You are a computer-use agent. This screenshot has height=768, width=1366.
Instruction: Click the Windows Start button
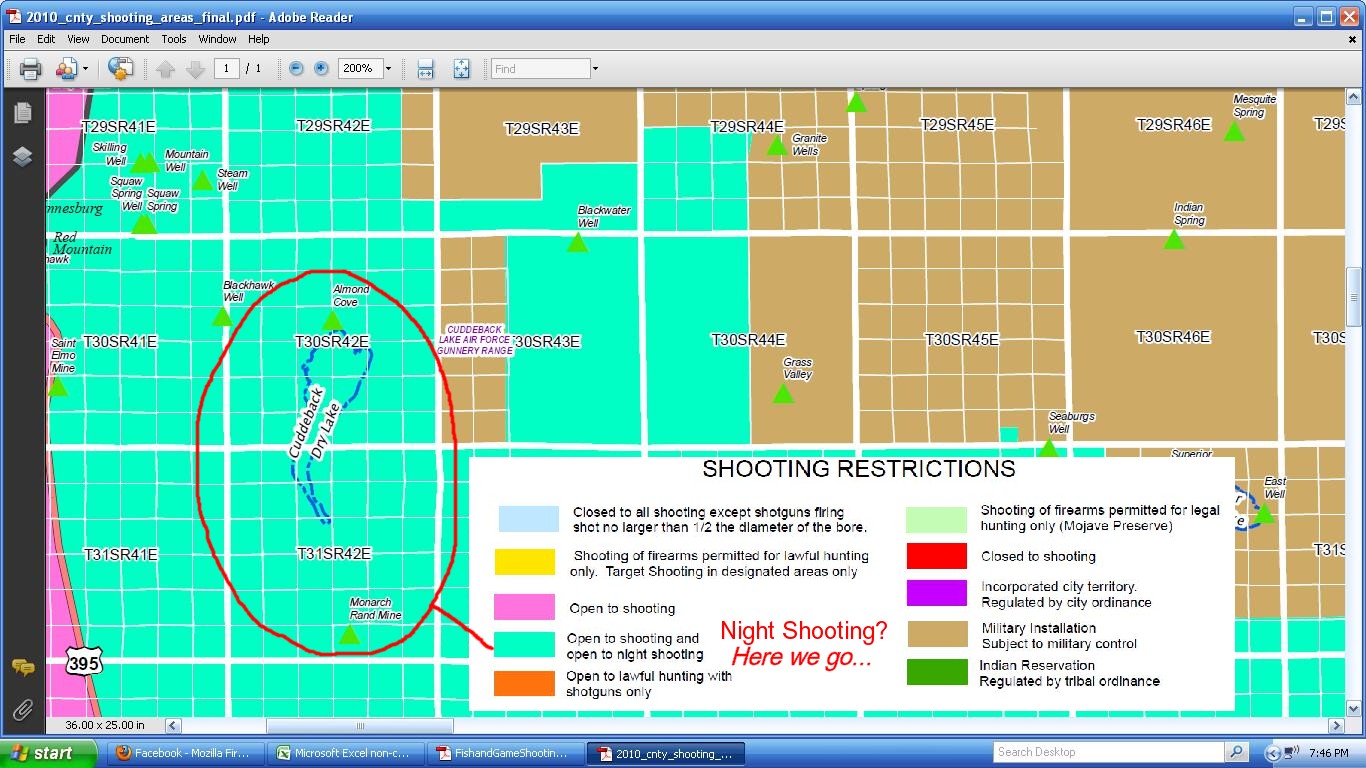48,753
